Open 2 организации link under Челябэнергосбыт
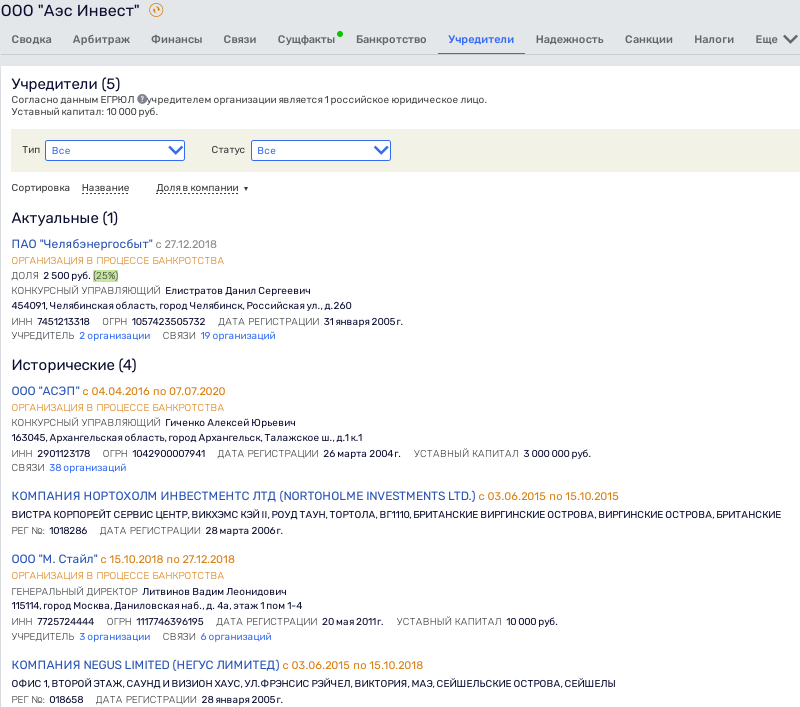Viewport: 800px width, 707px height. tap(115, 336)
